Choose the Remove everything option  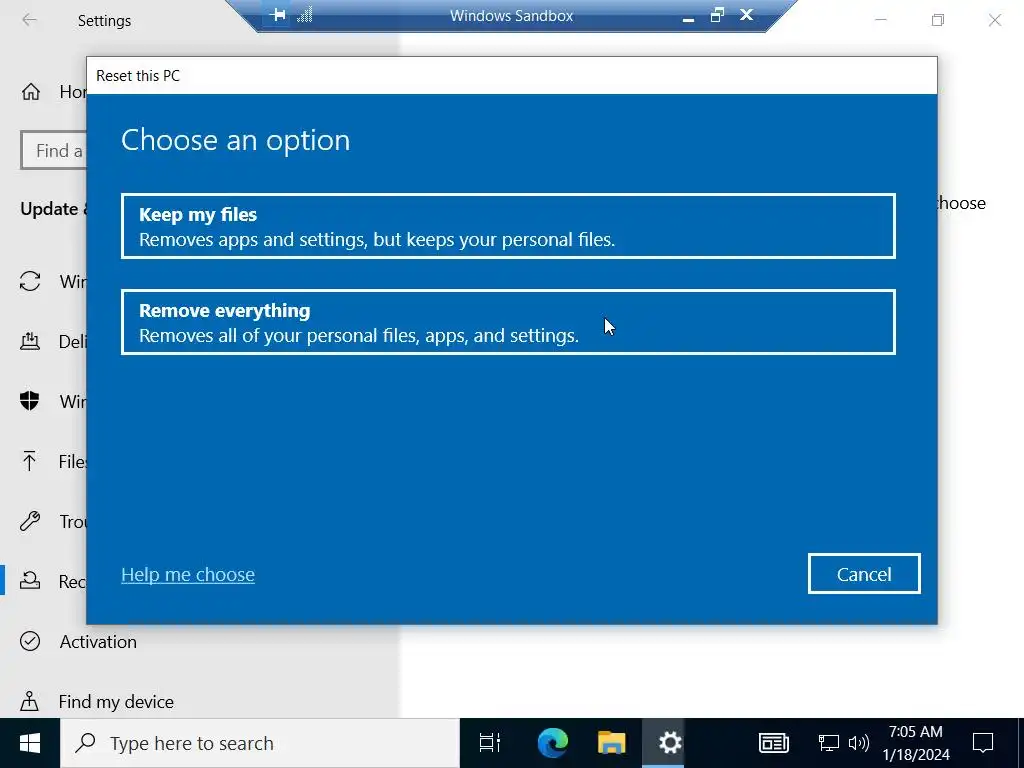point(508,322)
